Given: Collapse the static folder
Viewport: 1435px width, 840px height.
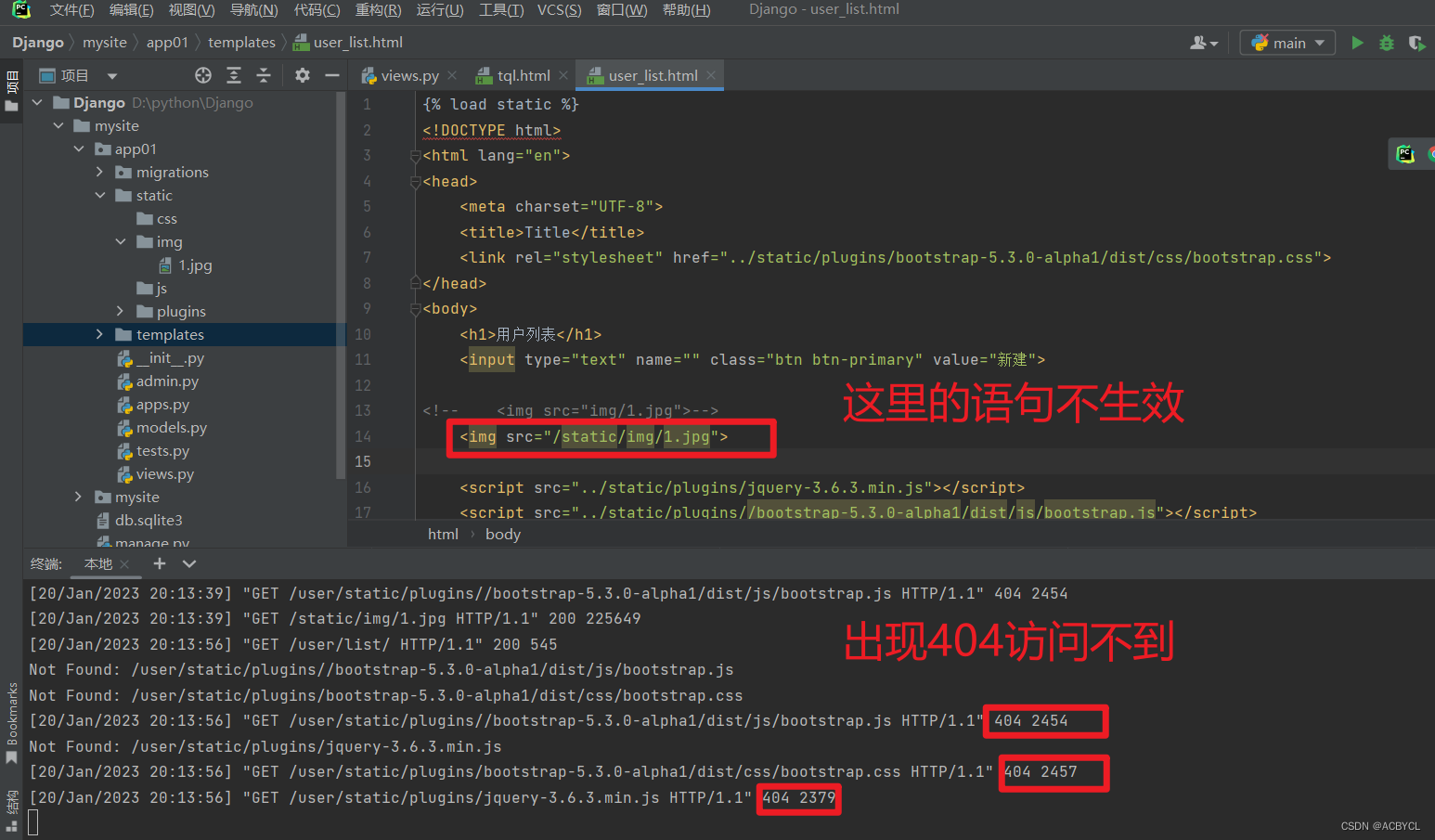Looking at the screenshot, I should pyautogui.click(x=99, y=195).
